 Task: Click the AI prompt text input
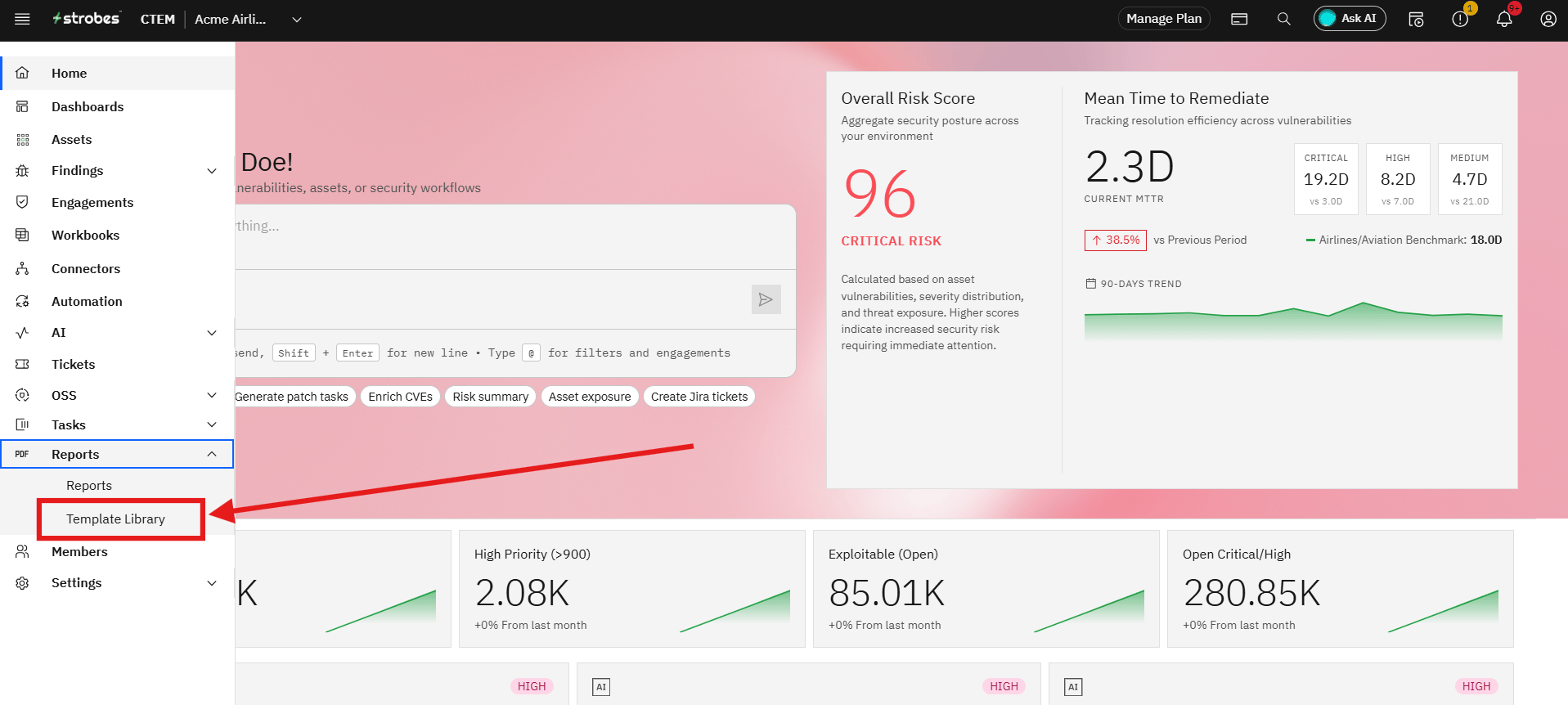tap(515, 237)
